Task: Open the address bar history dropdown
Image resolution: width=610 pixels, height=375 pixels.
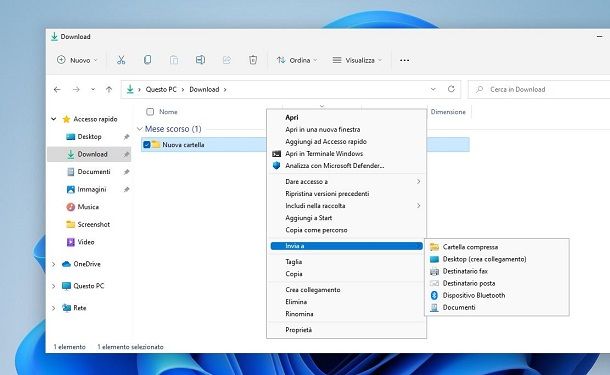Action: pos(433,89)
